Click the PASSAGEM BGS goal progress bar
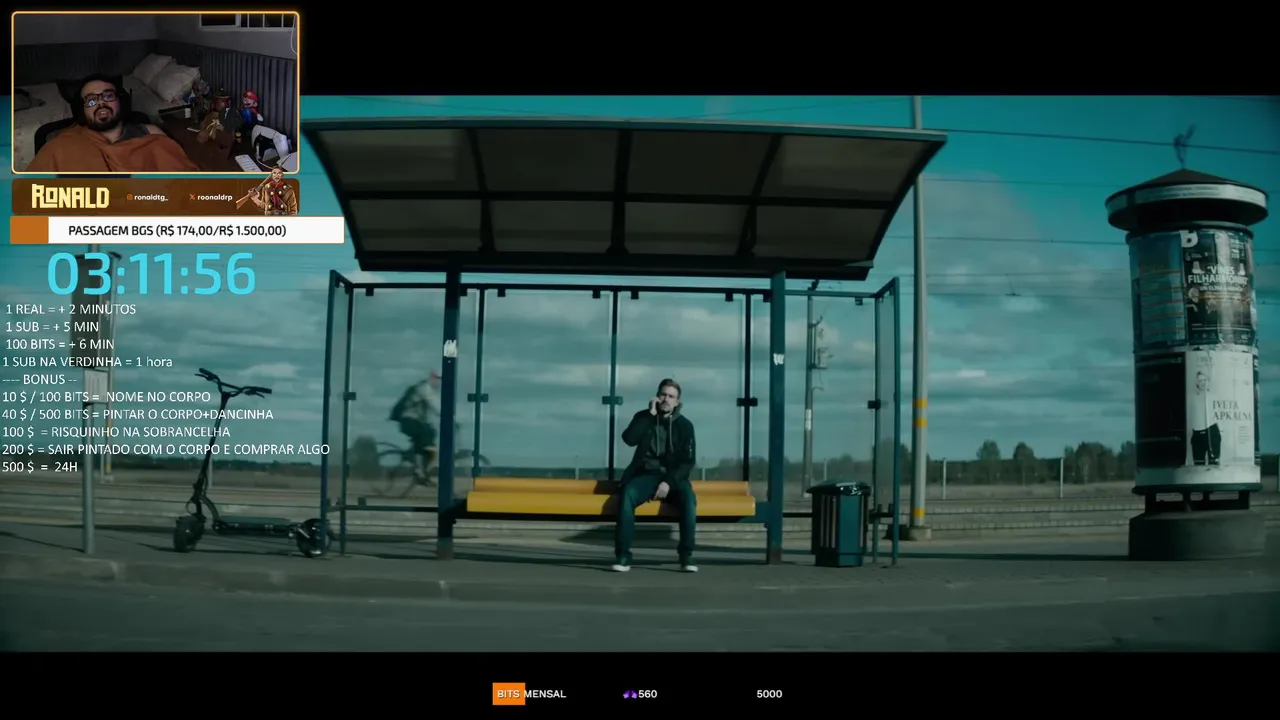1280x720 pixels. tap(177, 230)
